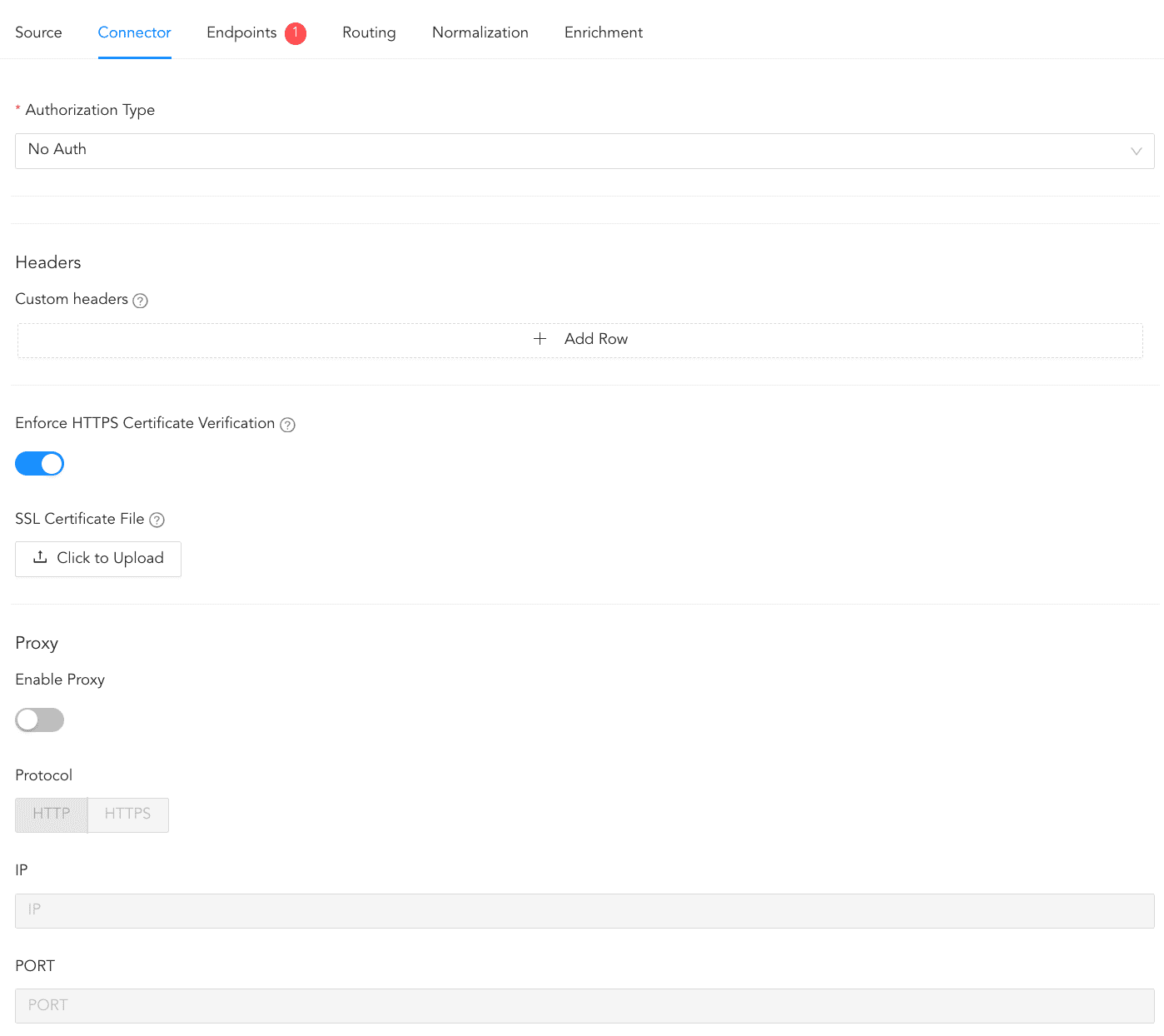
Task: Go to the Routing tab
Action: tap(369, 32)
